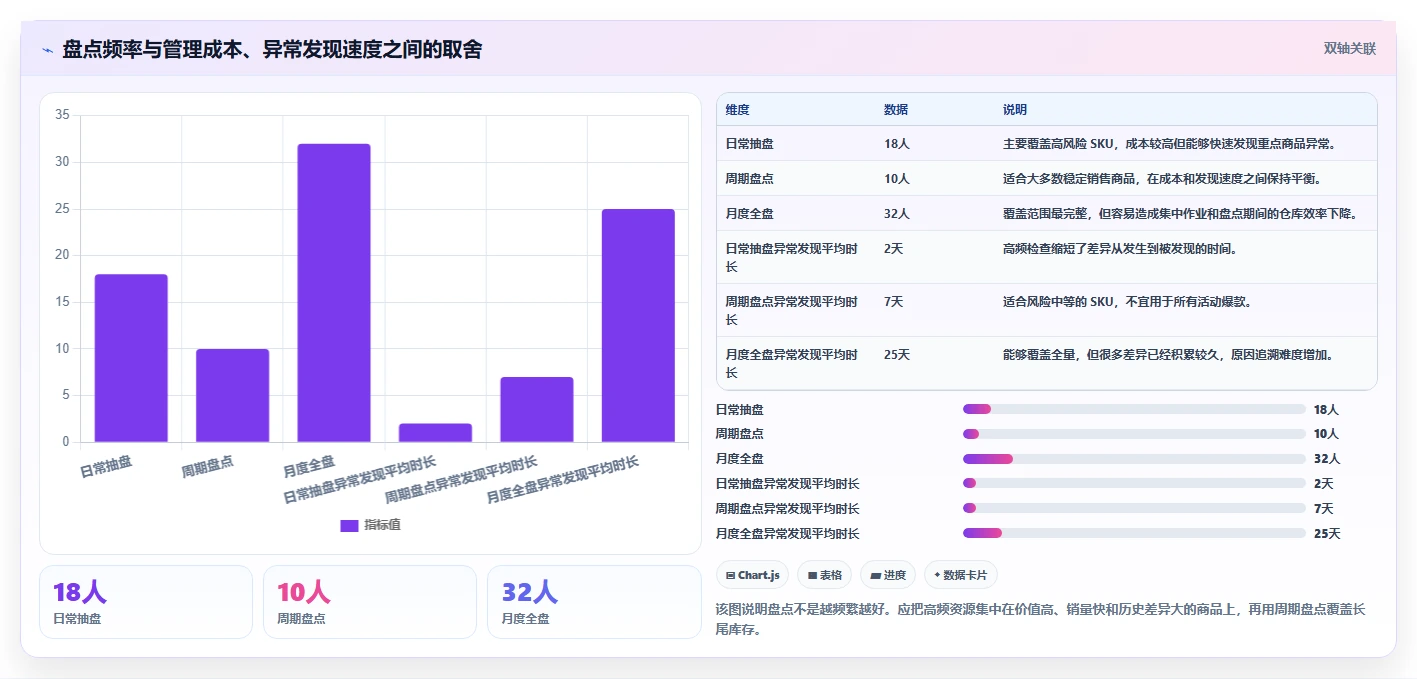
Task: Click the note 能够覆盖全量
Action: 1168,355
